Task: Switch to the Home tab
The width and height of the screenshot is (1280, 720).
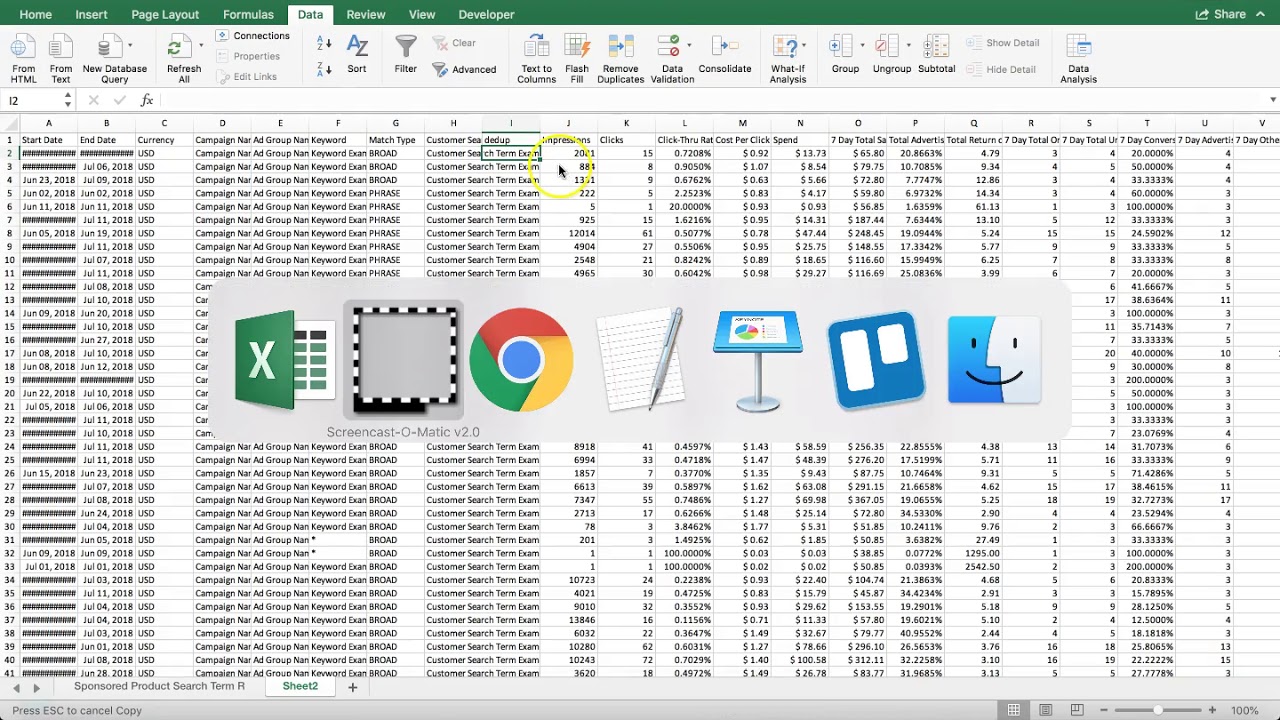Action: click(x=36, y=14)
